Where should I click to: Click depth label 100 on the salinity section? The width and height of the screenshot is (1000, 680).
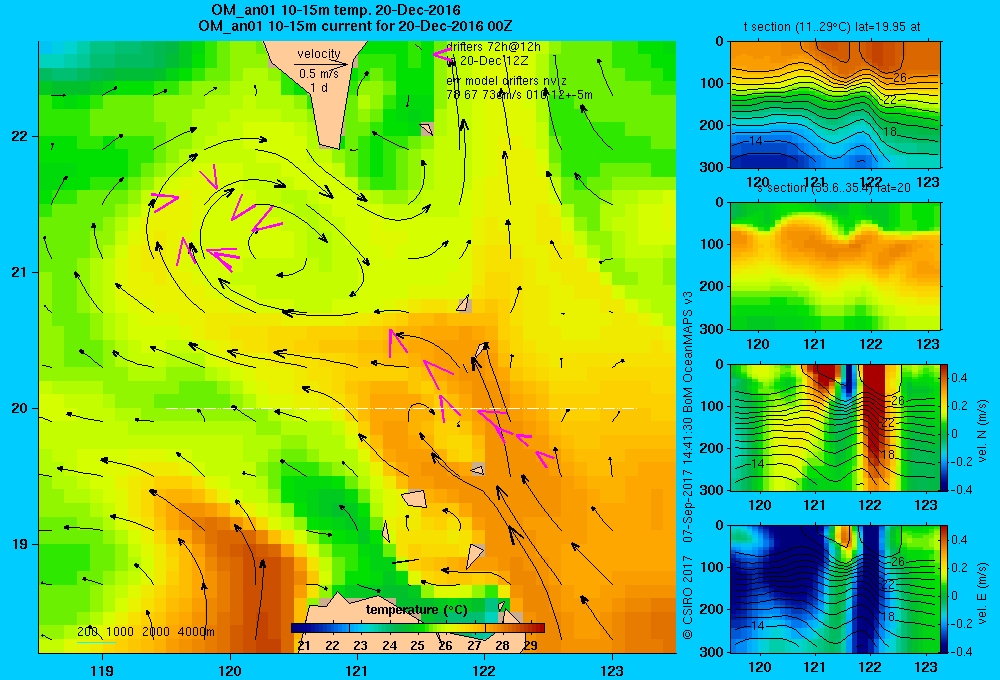click(711, 244)
